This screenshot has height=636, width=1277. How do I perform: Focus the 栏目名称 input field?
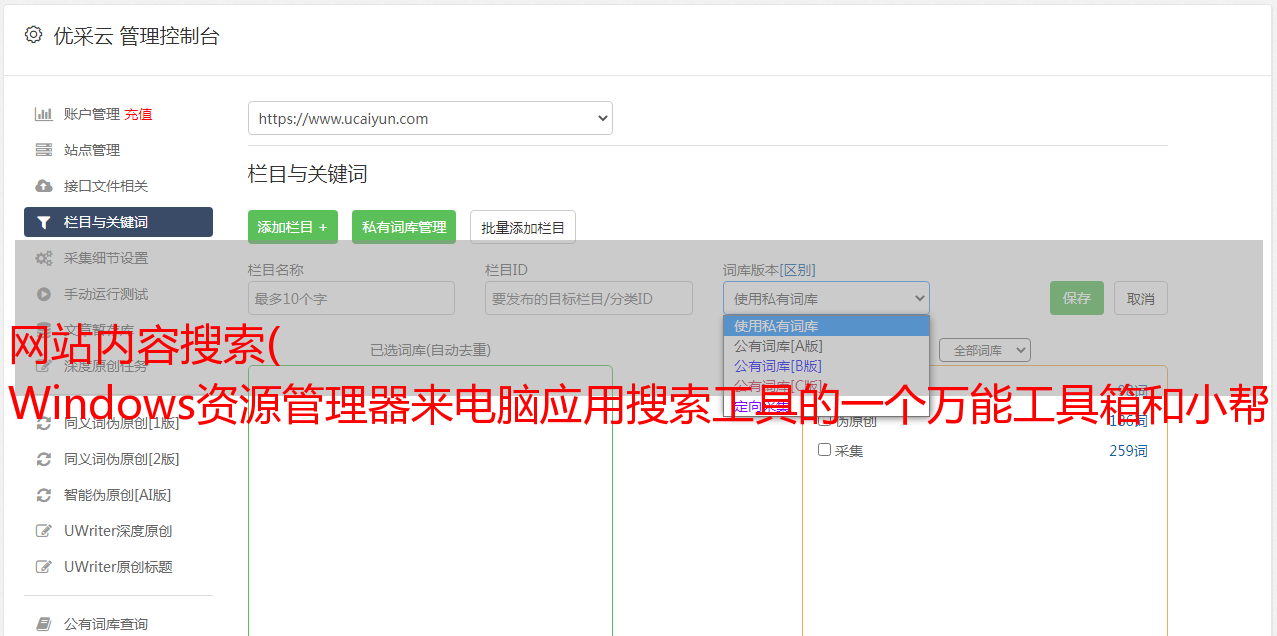click(x=351, y=298)
